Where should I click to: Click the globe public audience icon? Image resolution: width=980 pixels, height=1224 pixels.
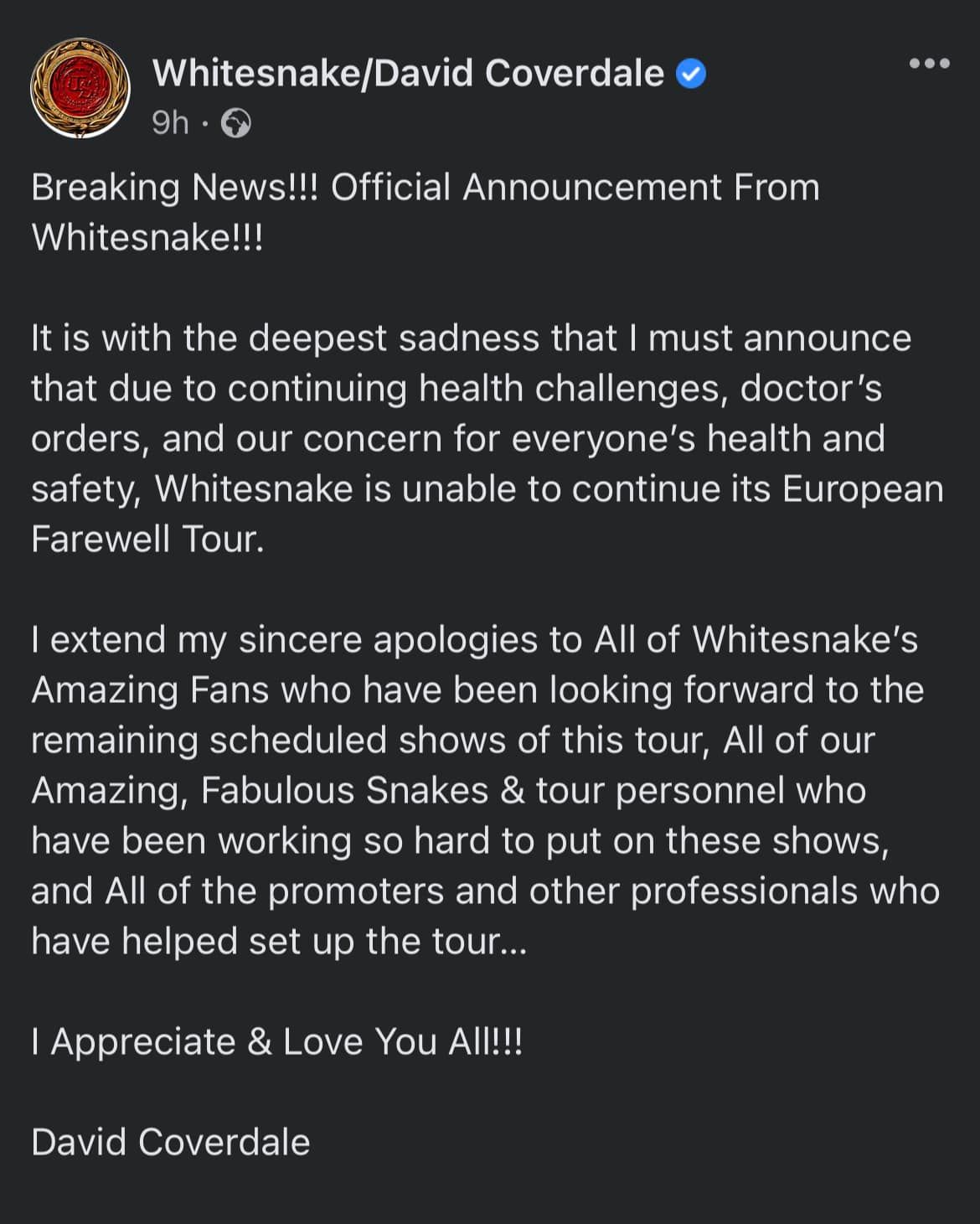click(235, 124)
